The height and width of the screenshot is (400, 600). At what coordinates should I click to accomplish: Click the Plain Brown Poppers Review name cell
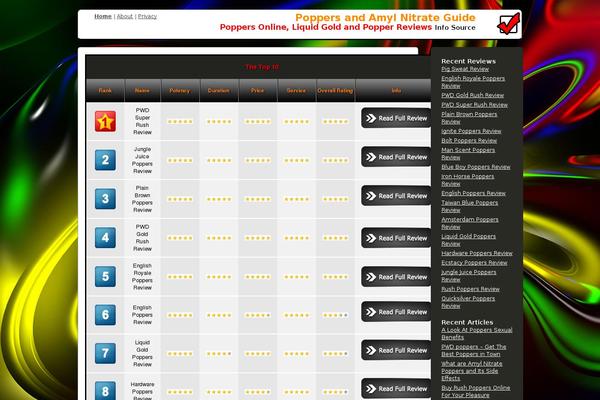pos(142,199)
